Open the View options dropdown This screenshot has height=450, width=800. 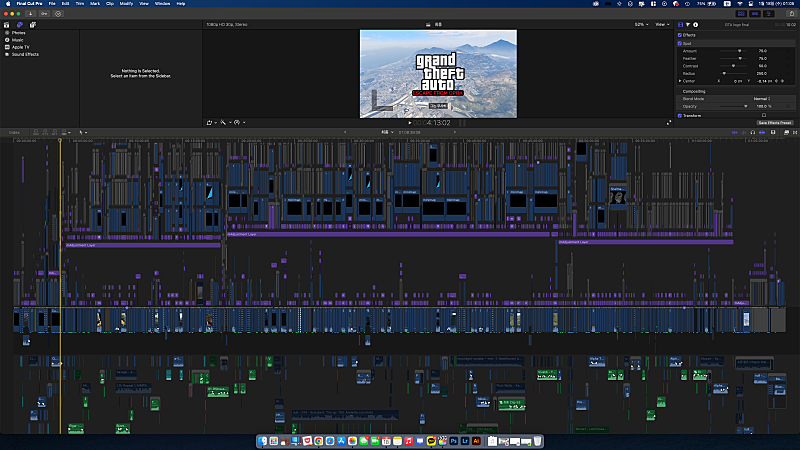coord(660,24)
